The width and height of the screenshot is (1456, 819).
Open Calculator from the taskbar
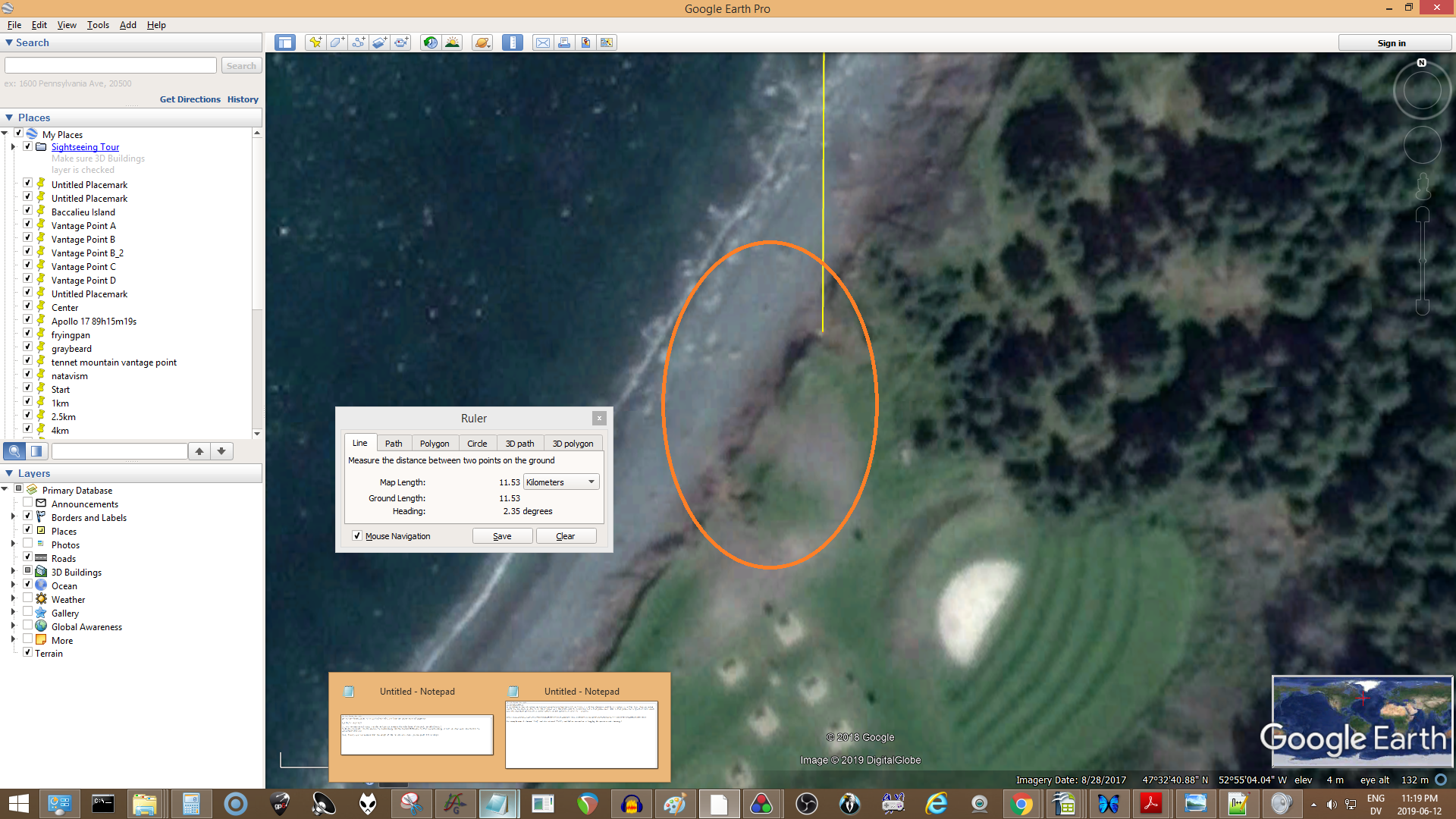(191, 804)
